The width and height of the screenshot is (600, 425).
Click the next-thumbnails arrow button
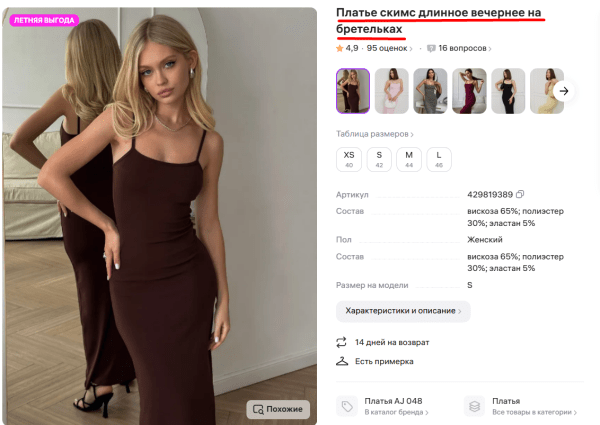pos(563,91)
